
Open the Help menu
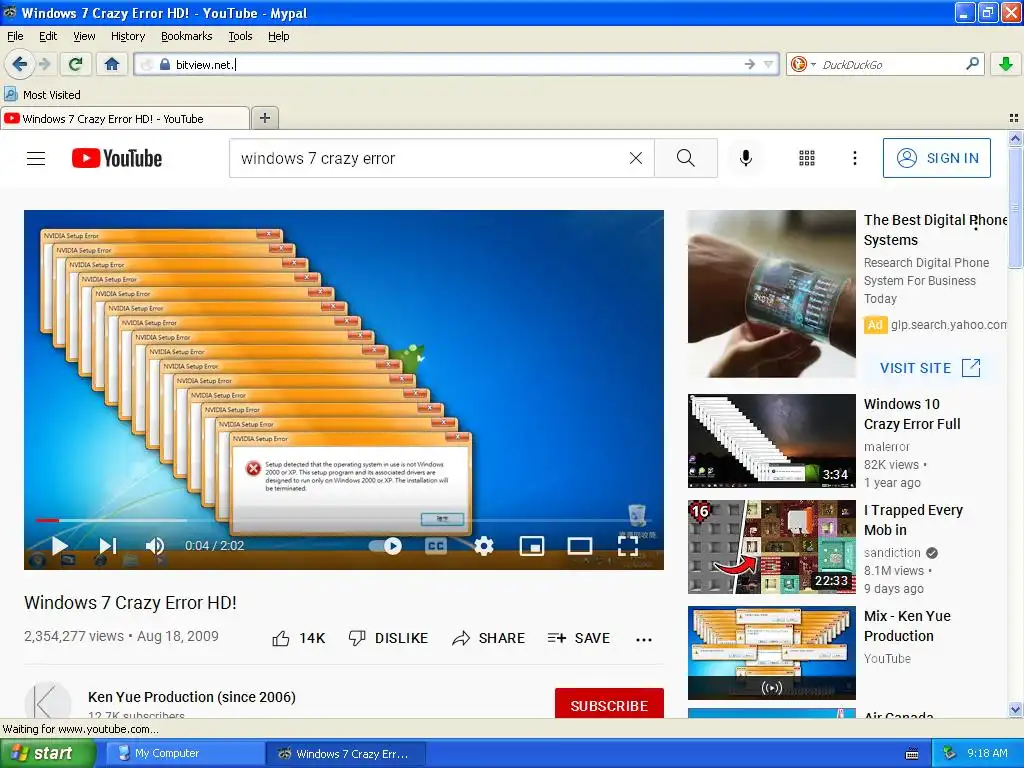(279, 36)
